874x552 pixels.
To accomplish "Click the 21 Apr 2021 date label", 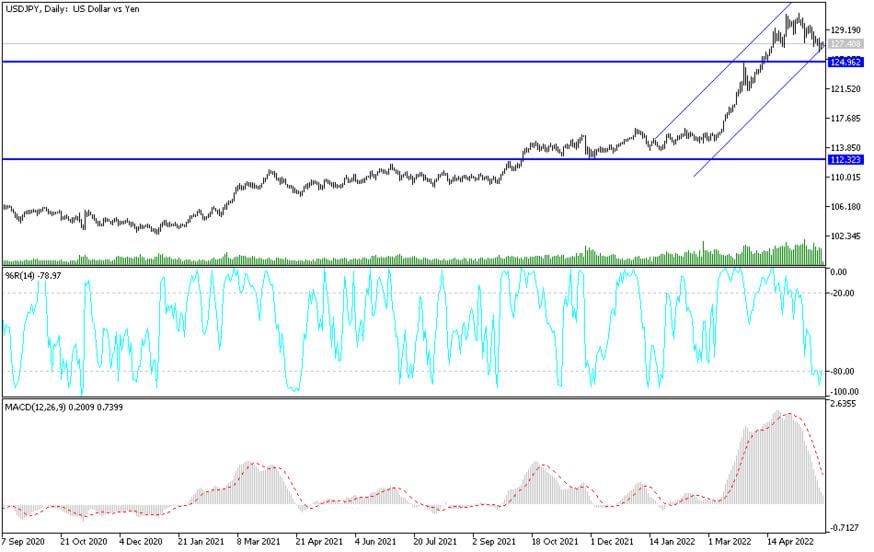I will pyautogui.click(x=319, y=541).
